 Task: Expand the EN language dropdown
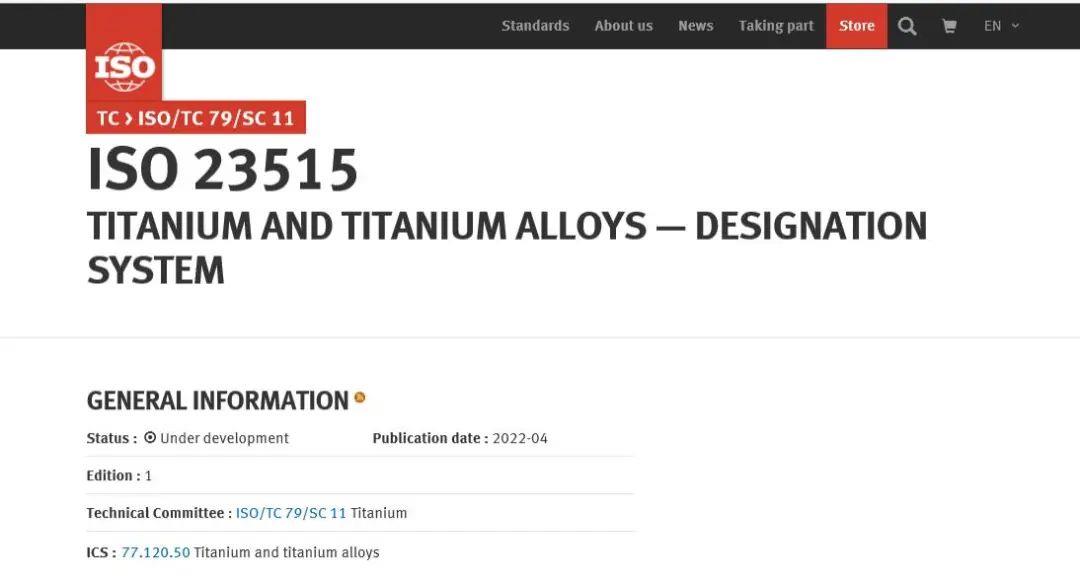[1001, 26]
